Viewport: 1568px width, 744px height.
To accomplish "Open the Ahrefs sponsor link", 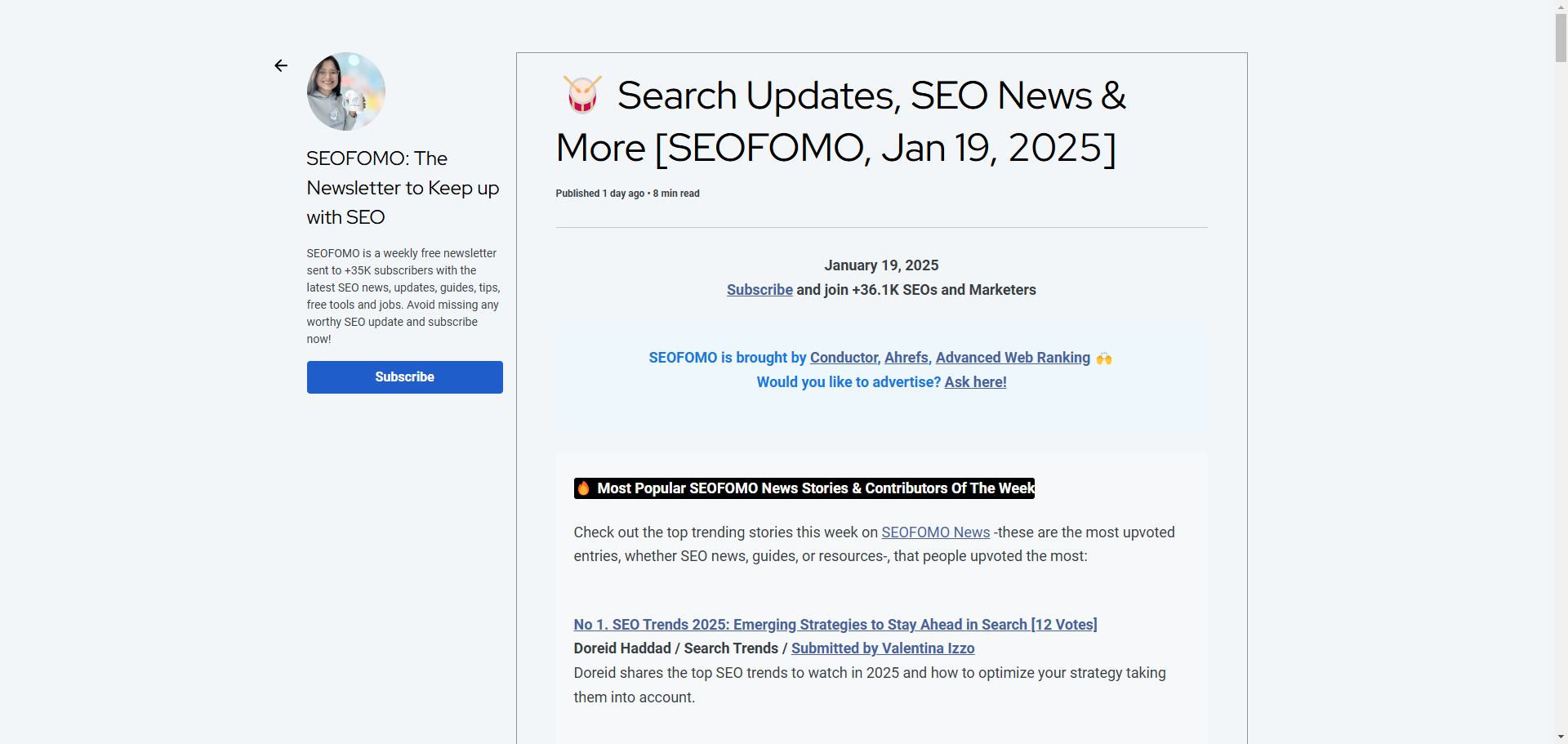I will tap(906, 358).
